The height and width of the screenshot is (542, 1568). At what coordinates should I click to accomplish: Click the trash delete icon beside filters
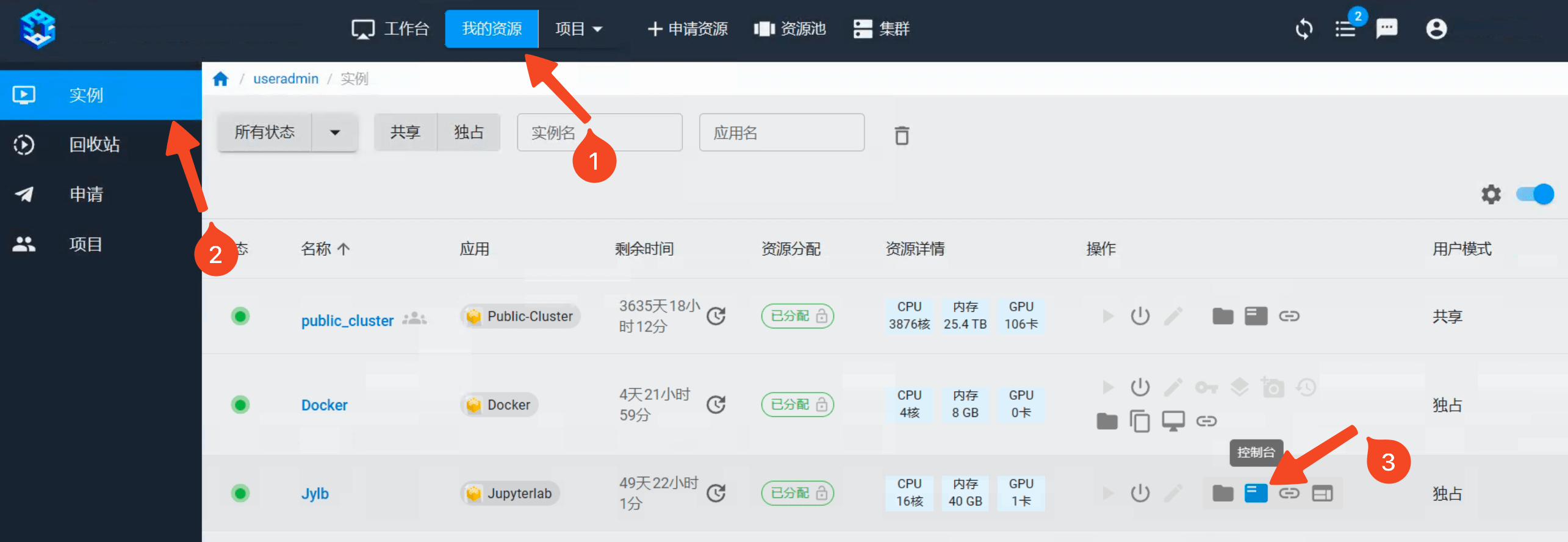click(x=902, y=135)
